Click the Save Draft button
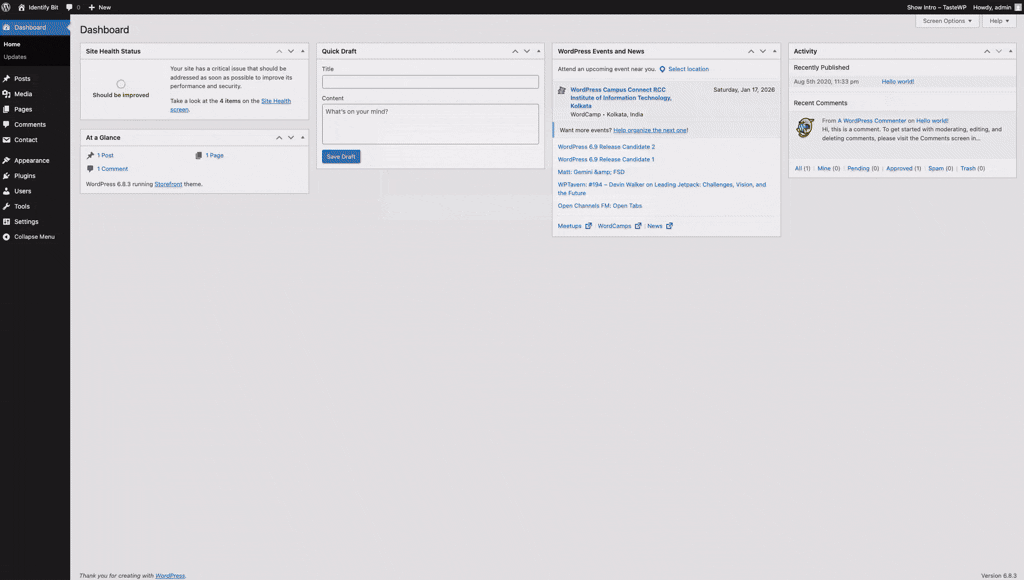The image size is (1024, 580). click(x=341, y=156)
